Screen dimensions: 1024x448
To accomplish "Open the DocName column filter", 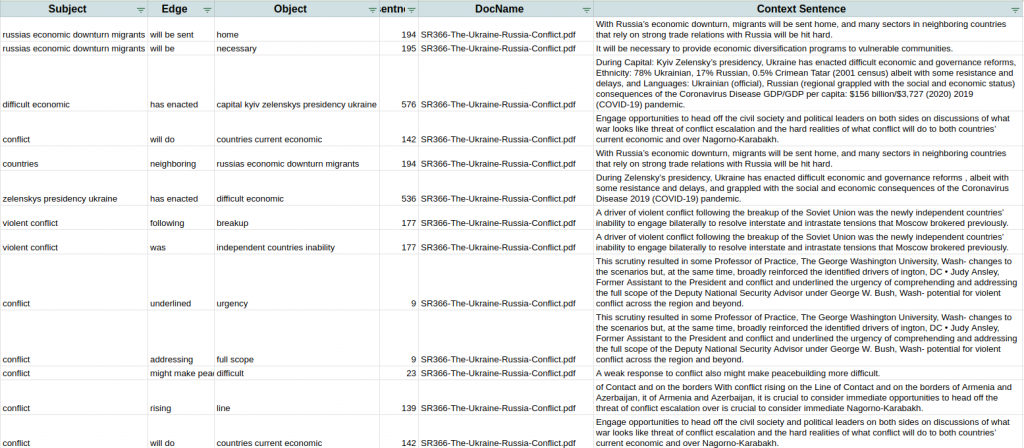I will [586, 9].
